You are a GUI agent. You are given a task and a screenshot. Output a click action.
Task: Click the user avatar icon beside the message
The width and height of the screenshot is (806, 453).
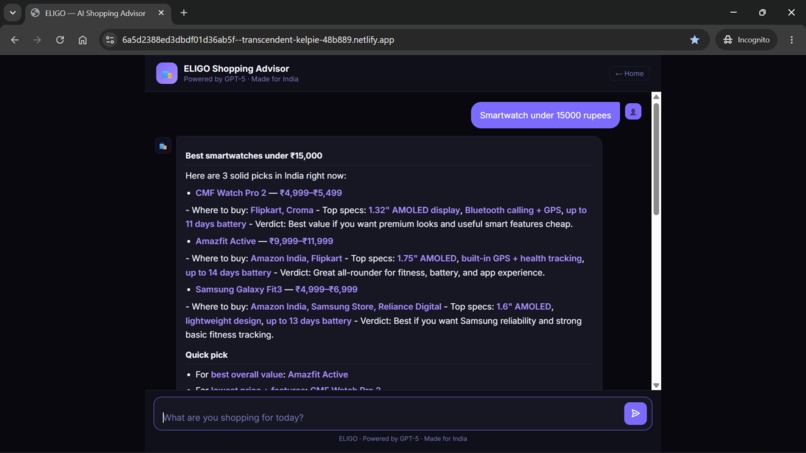point(633,112)
